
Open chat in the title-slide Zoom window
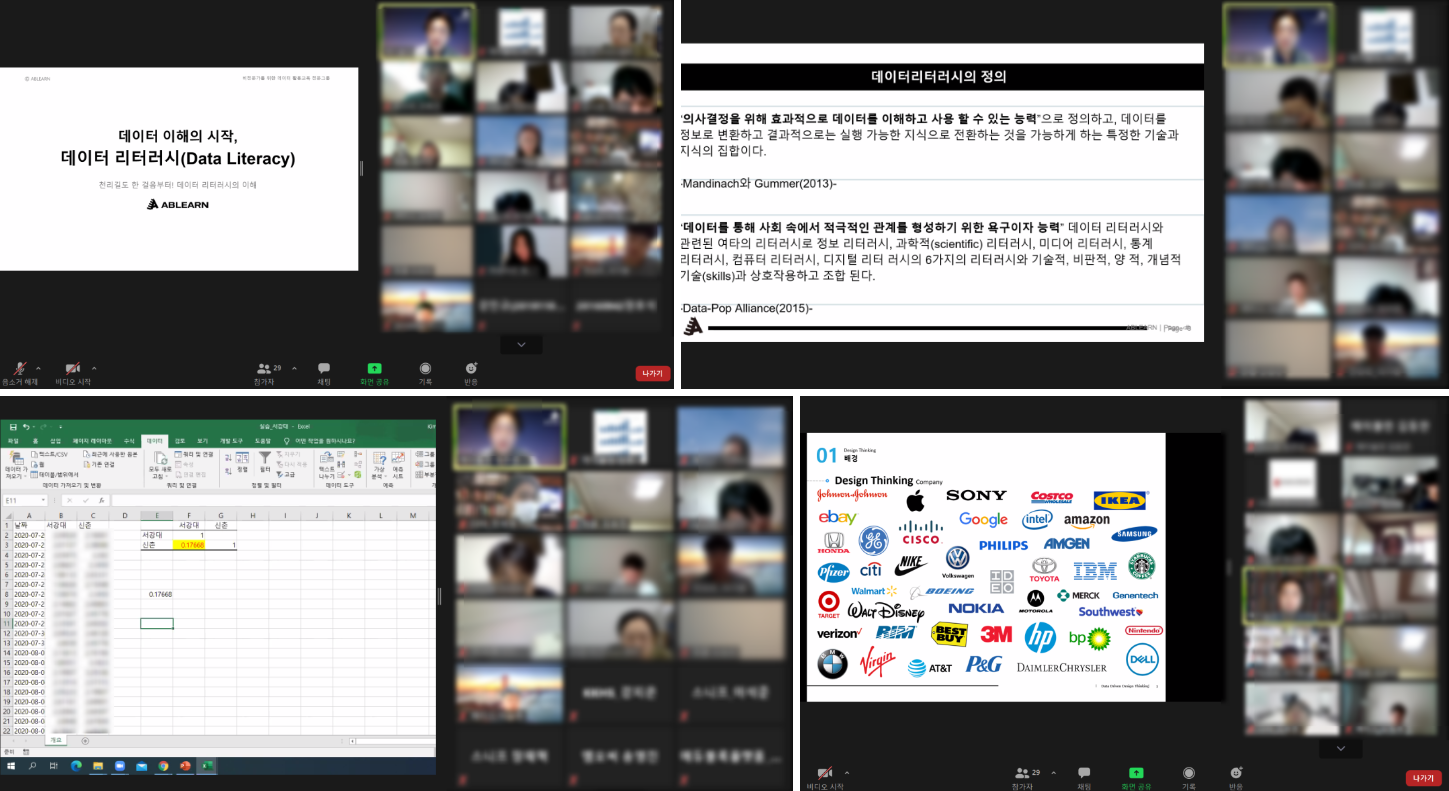pos(324,373)
